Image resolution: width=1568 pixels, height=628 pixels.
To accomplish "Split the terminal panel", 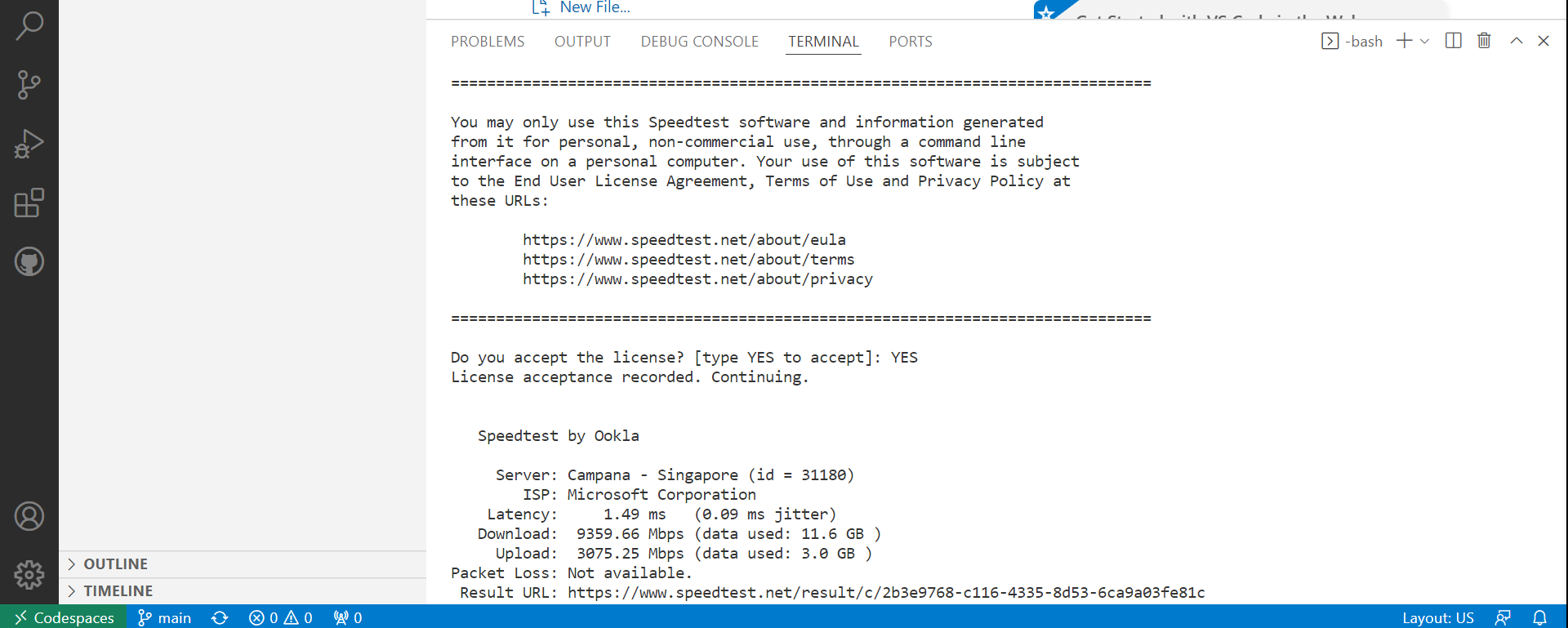I will (1454, 41).
